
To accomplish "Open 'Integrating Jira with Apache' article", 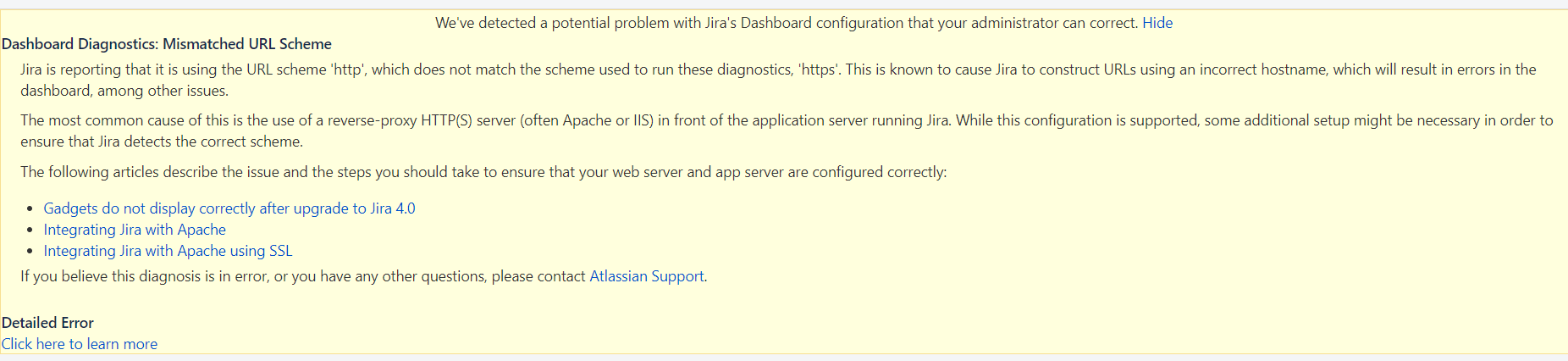I will [x=135, y=230].
